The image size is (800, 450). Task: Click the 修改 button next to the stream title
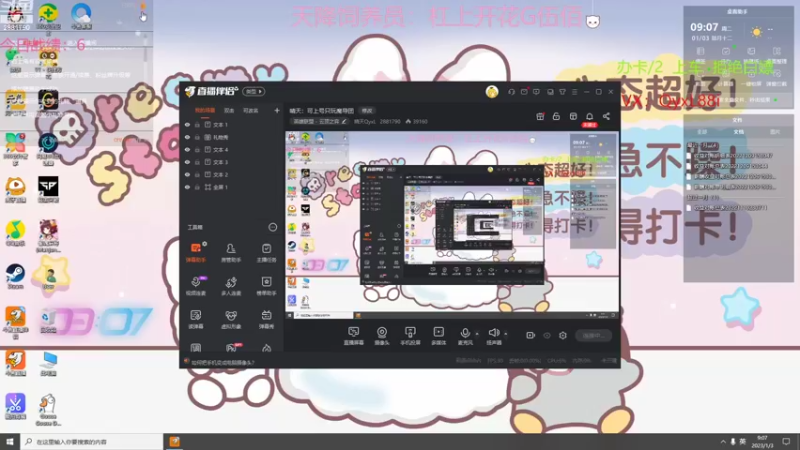click(367, 111)
